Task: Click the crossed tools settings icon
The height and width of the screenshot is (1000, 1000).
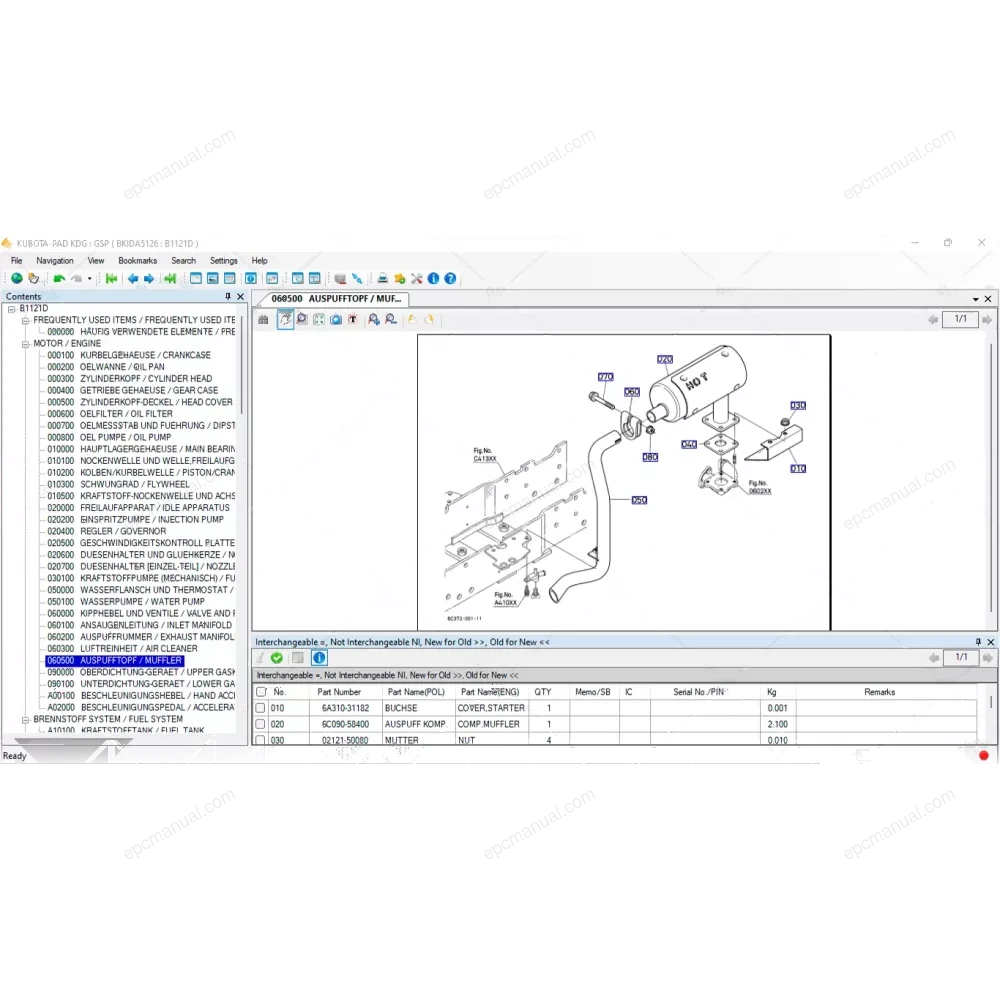Action: 416,279
